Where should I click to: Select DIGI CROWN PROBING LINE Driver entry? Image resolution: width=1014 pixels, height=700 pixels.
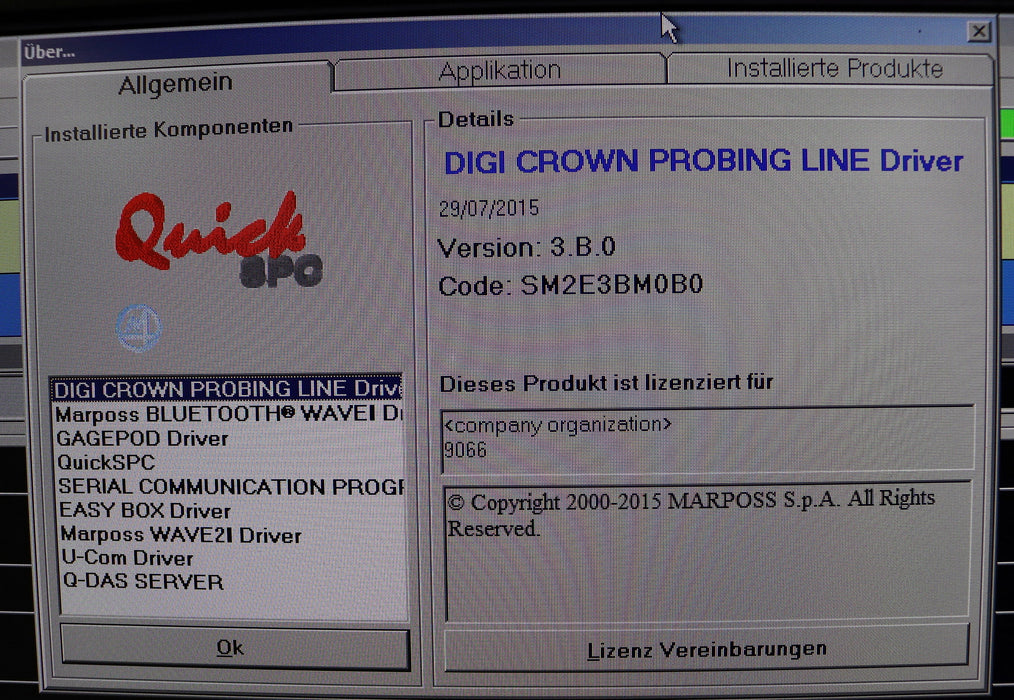[x=227, y=388]
